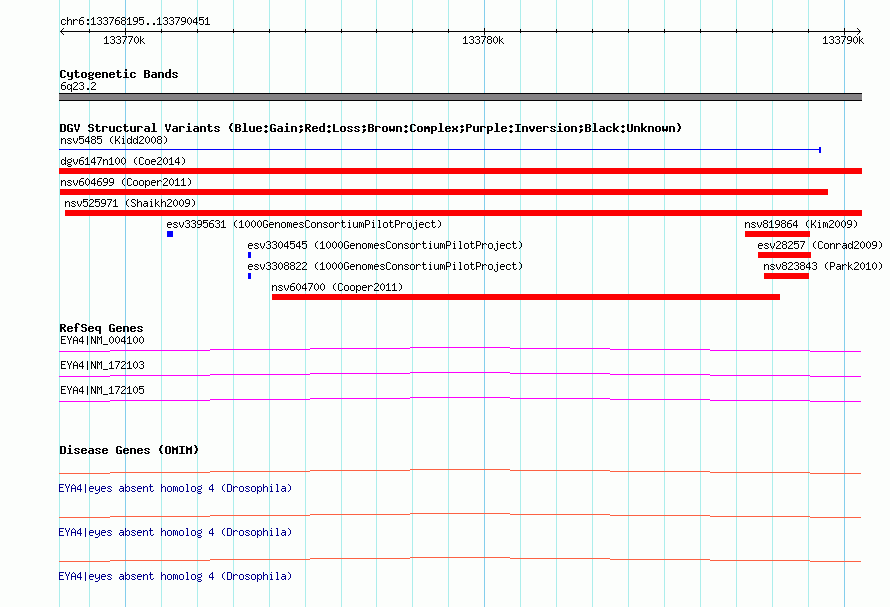Viewport: 890px width, 607px height.
Task: Click the nsv819864 (Kim2009) label text
Action: pyautogui.click(x=801, y=224)
